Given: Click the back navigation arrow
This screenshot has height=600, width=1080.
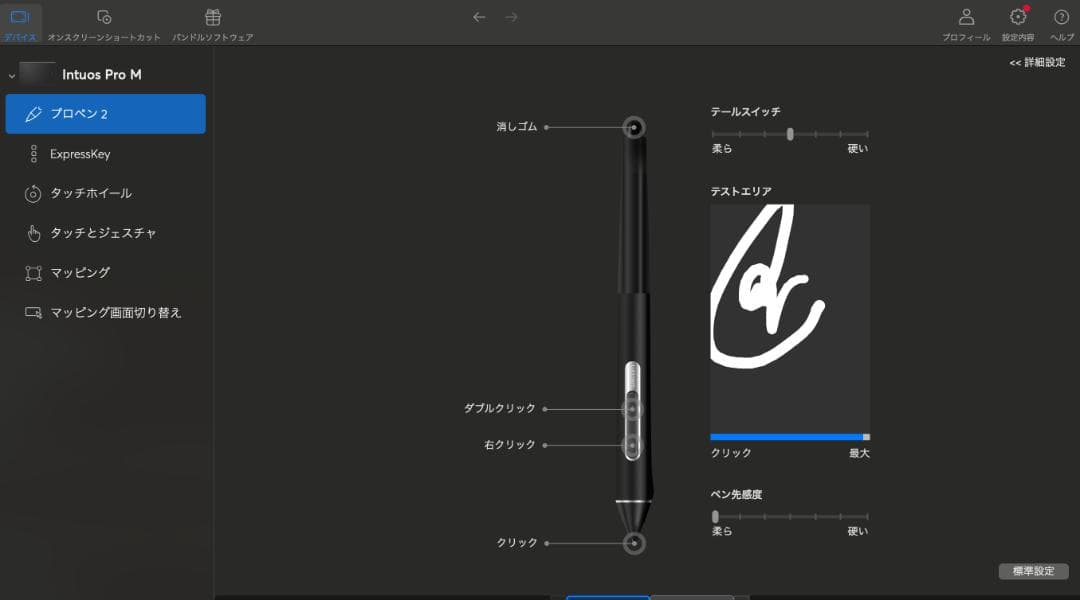Looking at the screenshot, I should click(479, 18).
